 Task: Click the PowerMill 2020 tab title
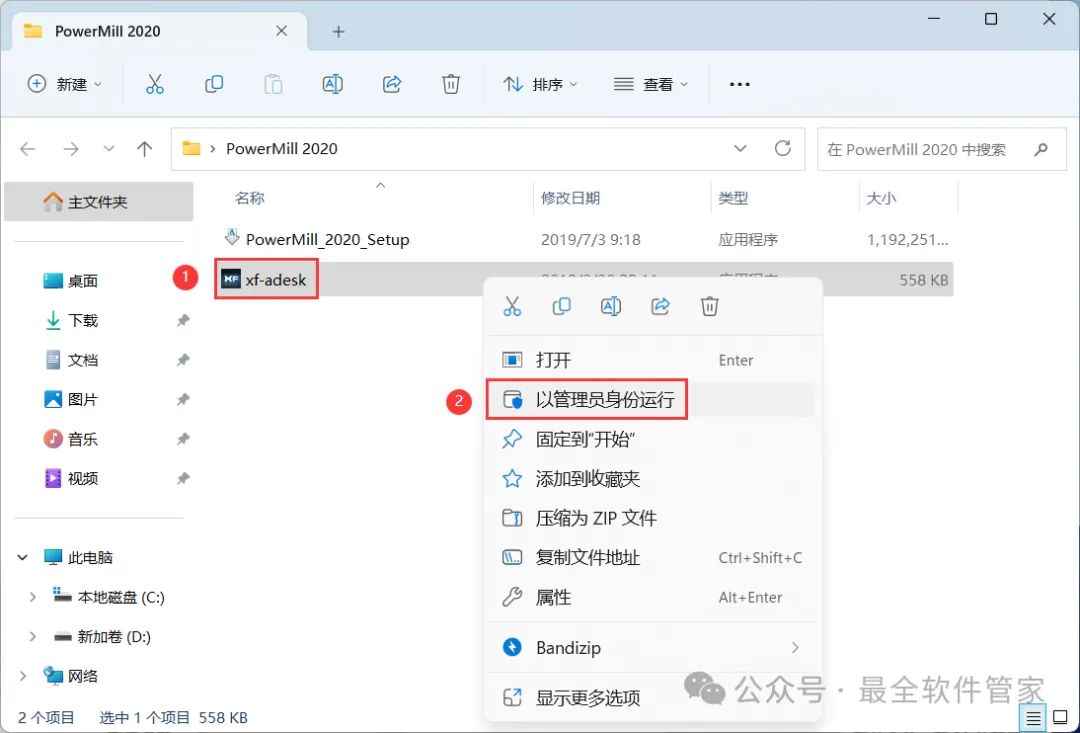[107, 32]
